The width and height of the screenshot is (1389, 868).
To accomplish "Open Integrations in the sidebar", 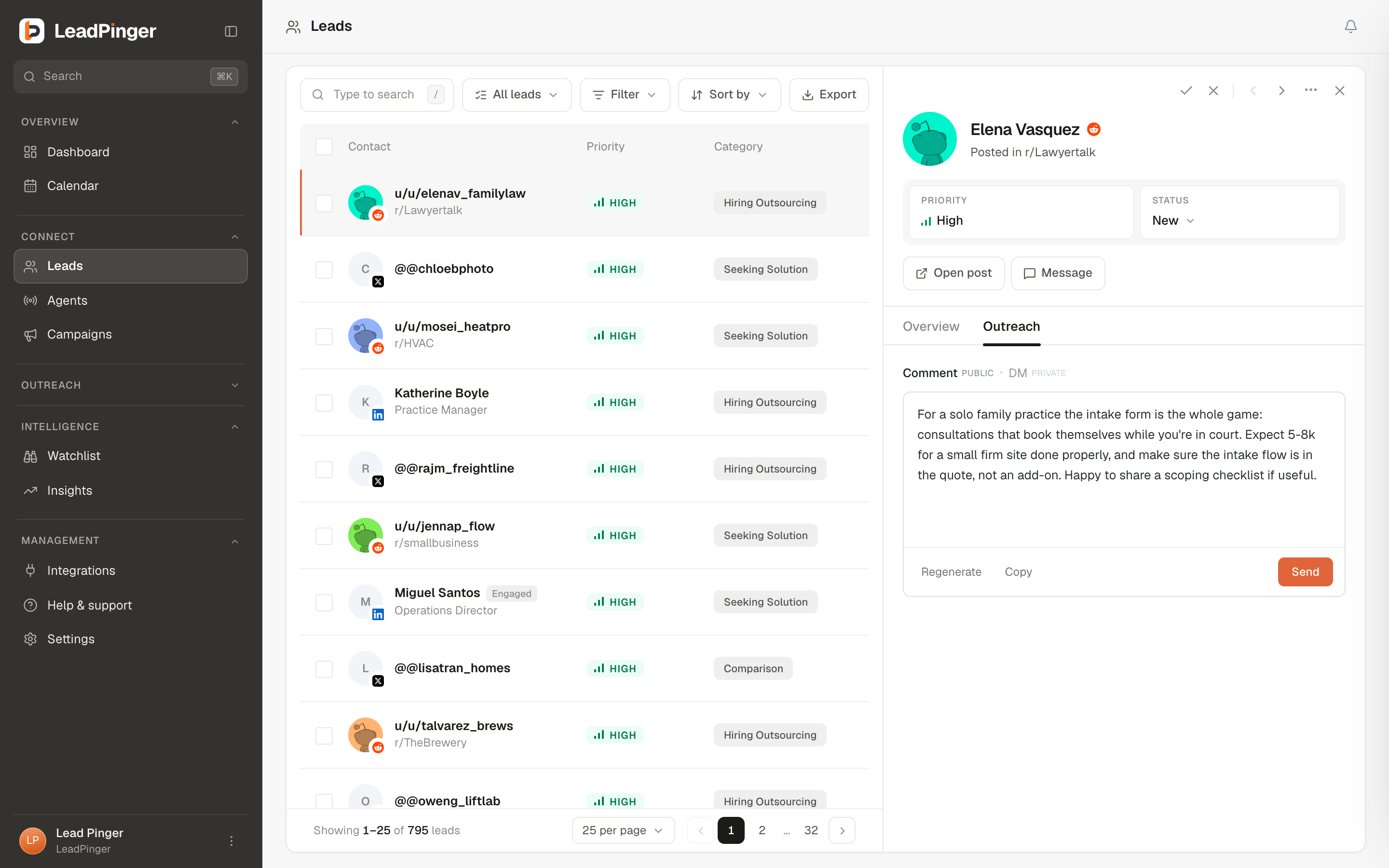I will 131,570.
